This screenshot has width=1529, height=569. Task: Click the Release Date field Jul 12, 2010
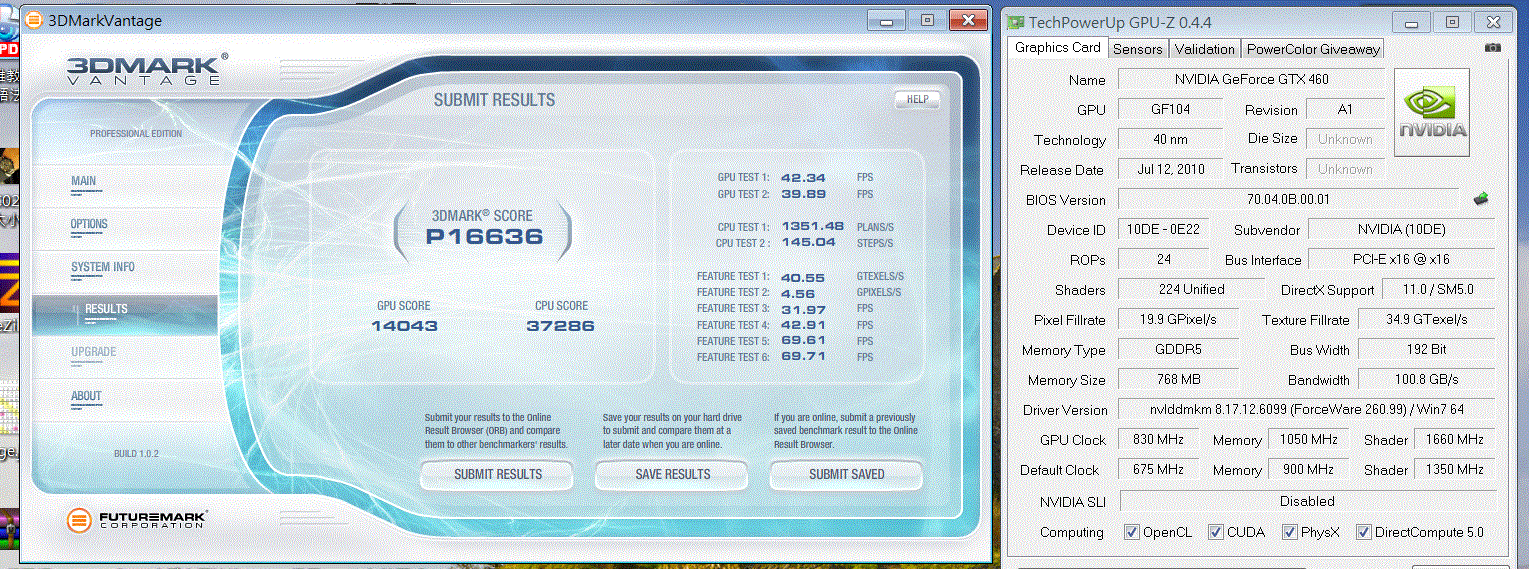[x=1169, y=169]
